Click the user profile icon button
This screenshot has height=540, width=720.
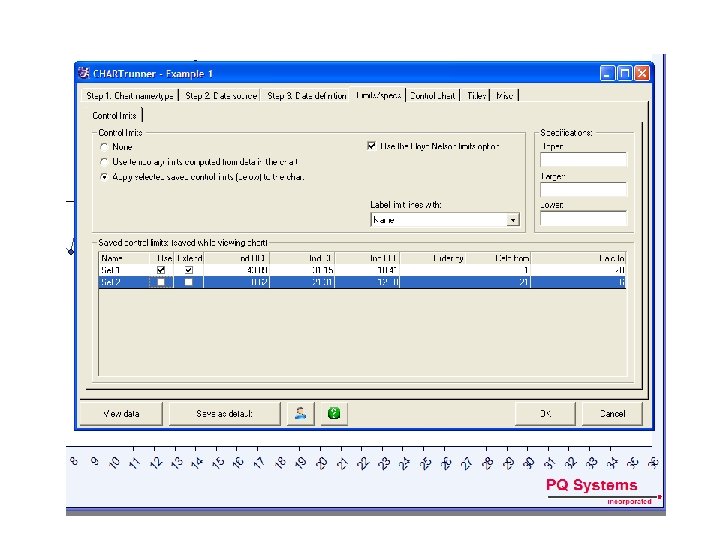(301, 413)
